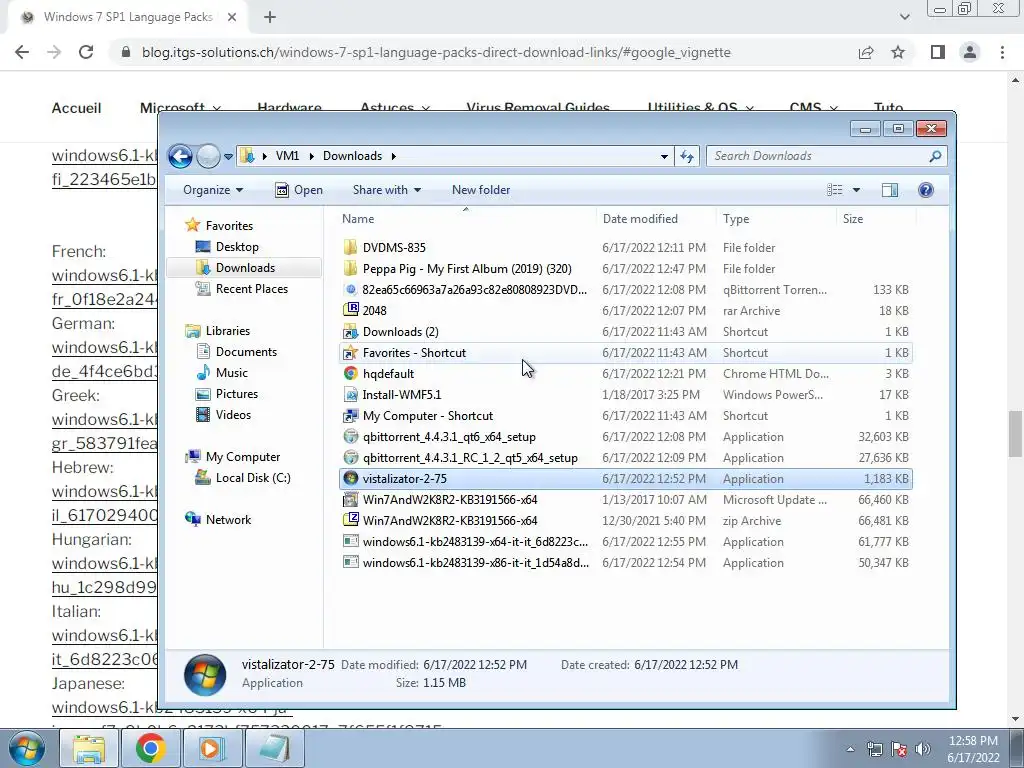Select the 2048 rar archive icon
Screen dimensions: 1024x768
pos(351,310)
